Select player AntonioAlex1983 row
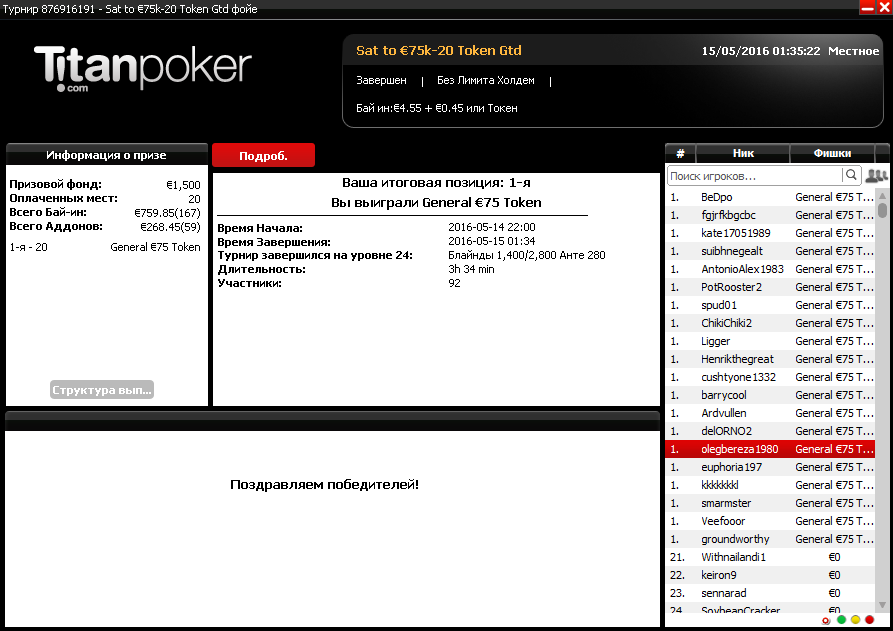 [x=770, y=269]
